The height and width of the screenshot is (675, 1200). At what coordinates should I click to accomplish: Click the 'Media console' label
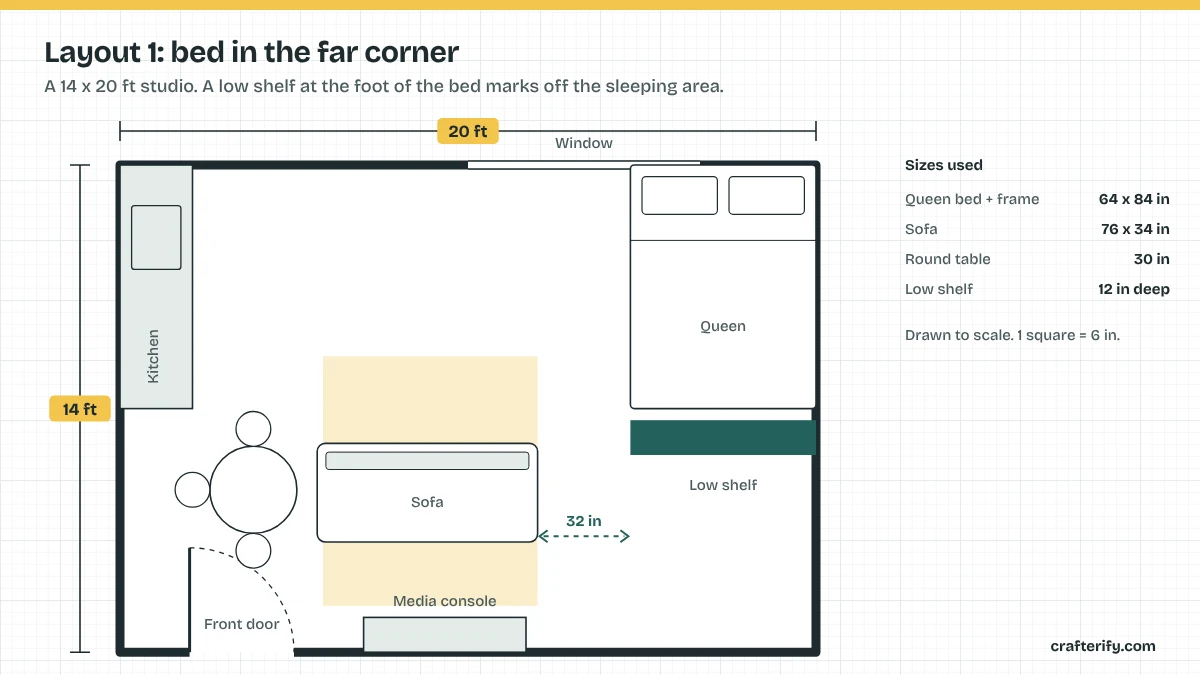pyautogui.click(x=444, y=601)
